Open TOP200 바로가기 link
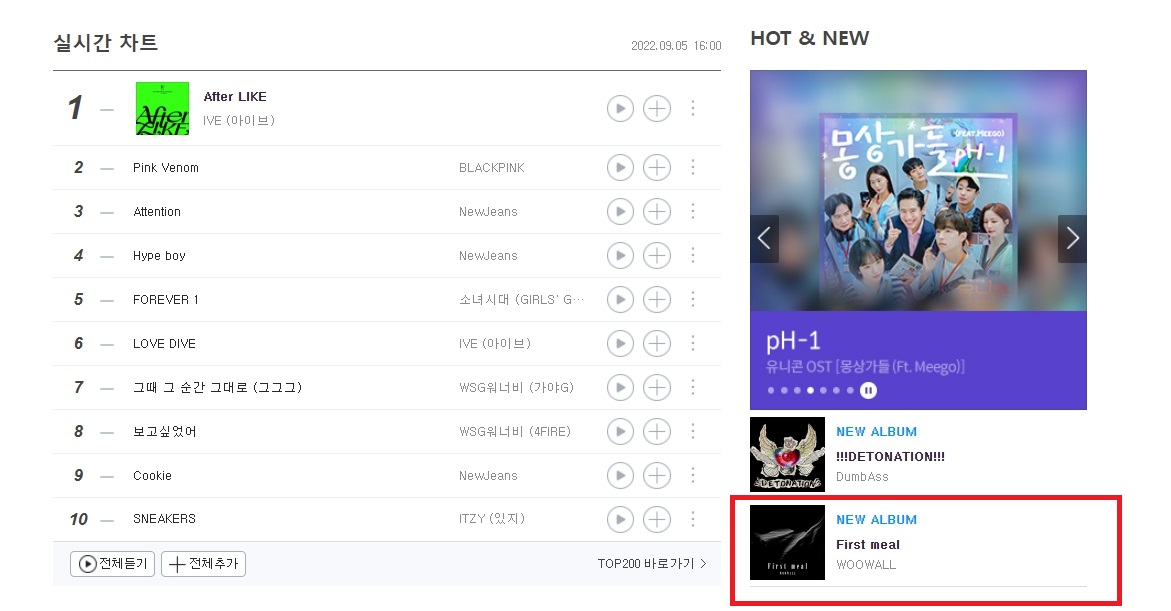Screen dimensions: 1171x611 coord(652,563)
